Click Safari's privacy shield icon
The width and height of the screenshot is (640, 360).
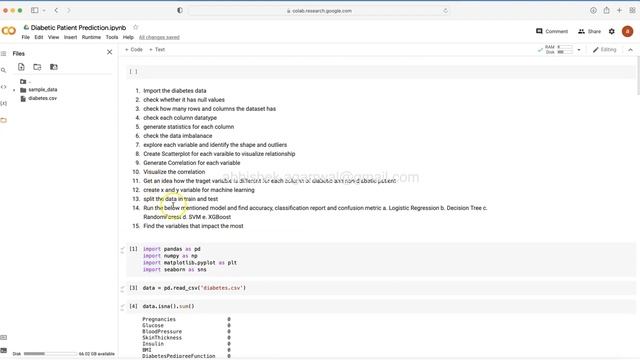click(180, 11)
